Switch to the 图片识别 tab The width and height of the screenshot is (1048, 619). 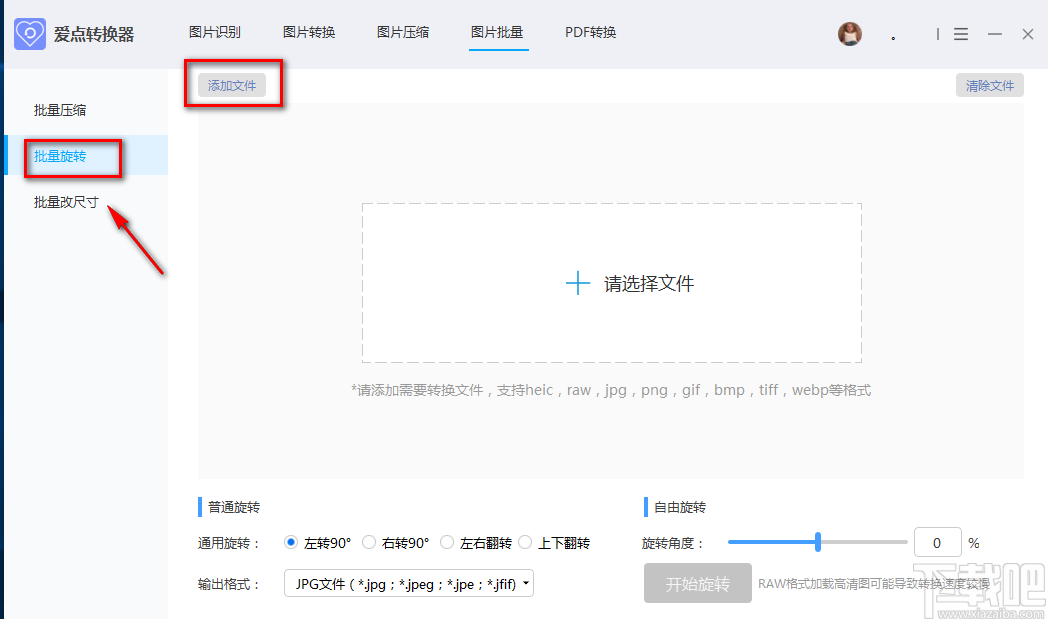[x=215, y=32]
